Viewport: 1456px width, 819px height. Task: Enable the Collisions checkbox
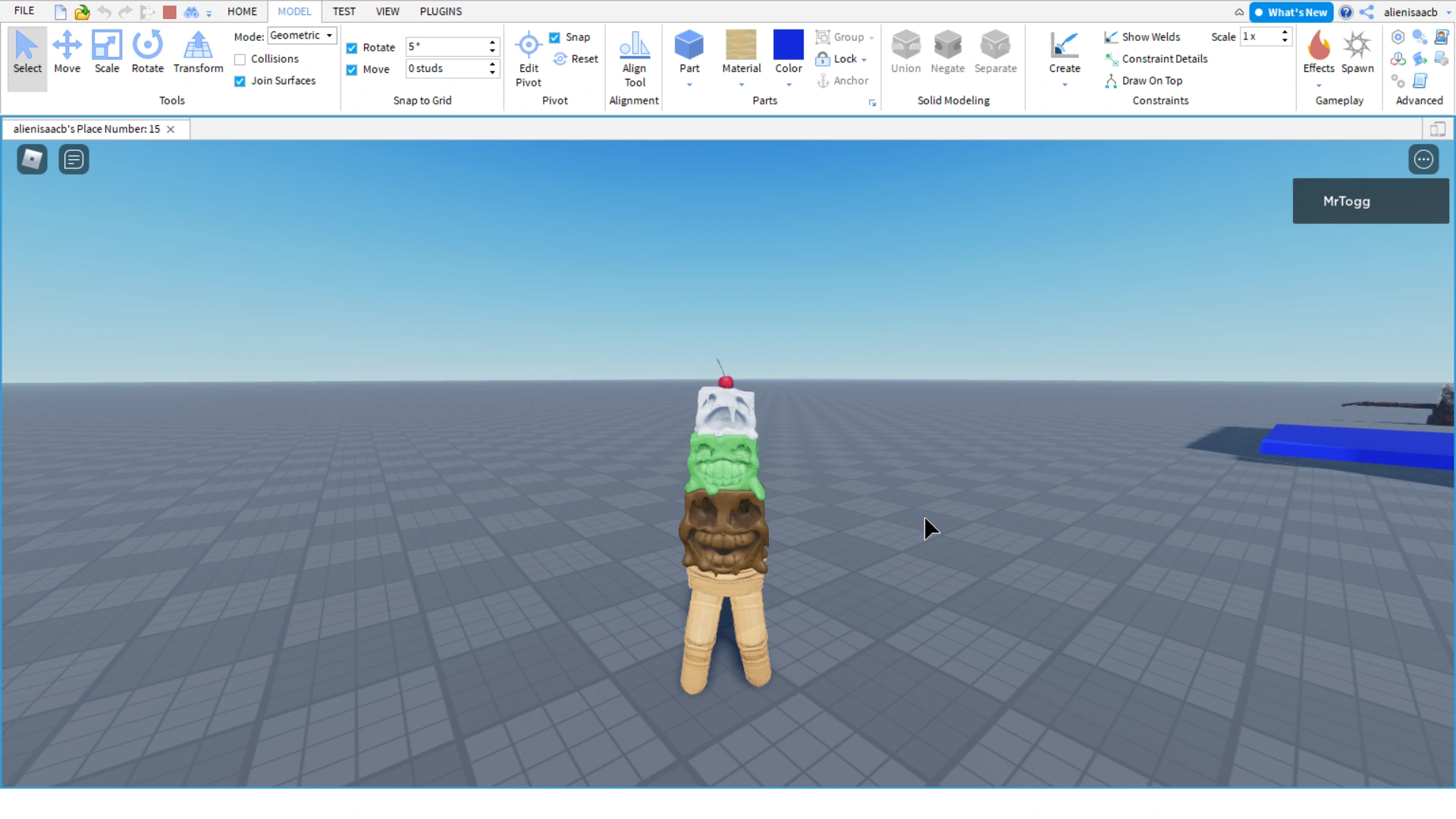[x=240, y=59]
